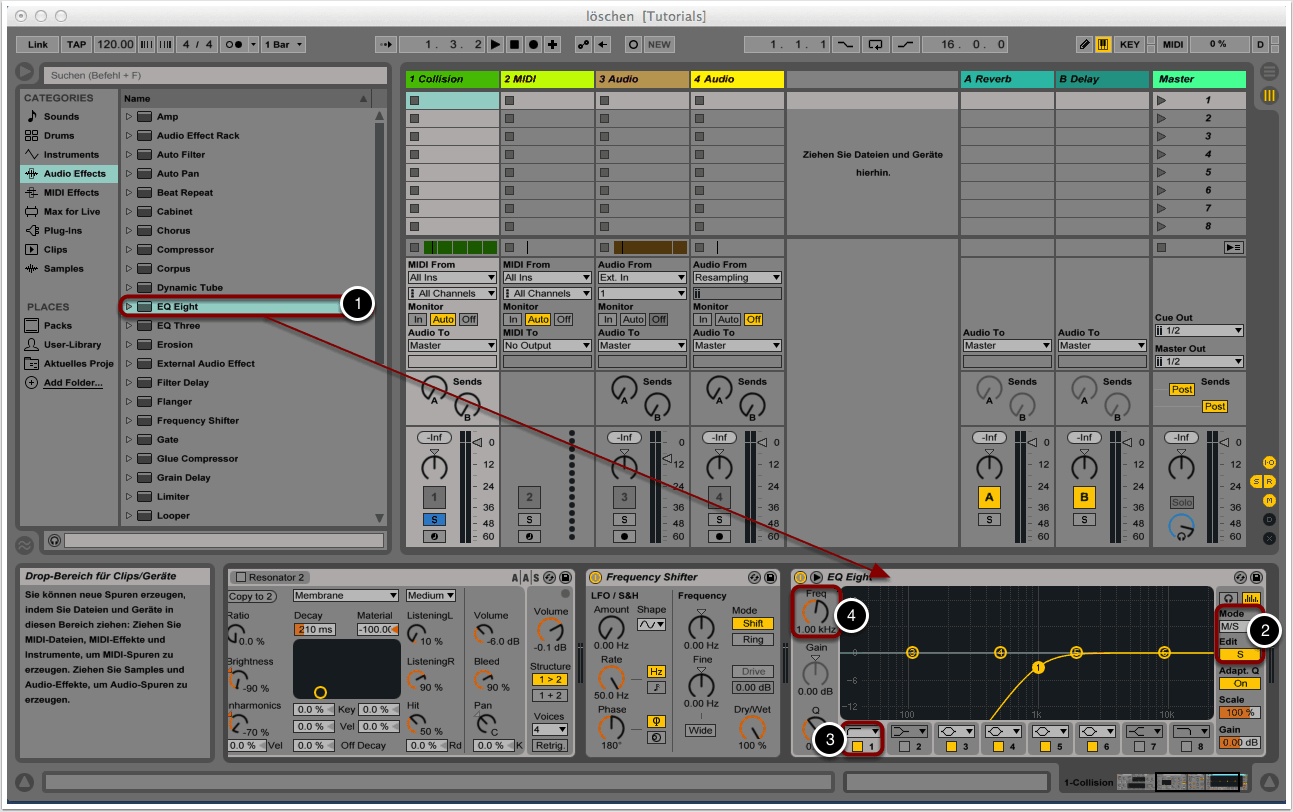Launch Master scene 1 play triangle

pos(1161,100)
